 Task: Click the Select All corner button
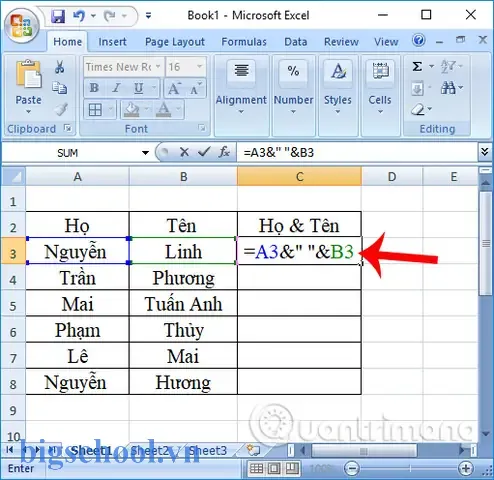pyautogui.click(x=13, y=177)
